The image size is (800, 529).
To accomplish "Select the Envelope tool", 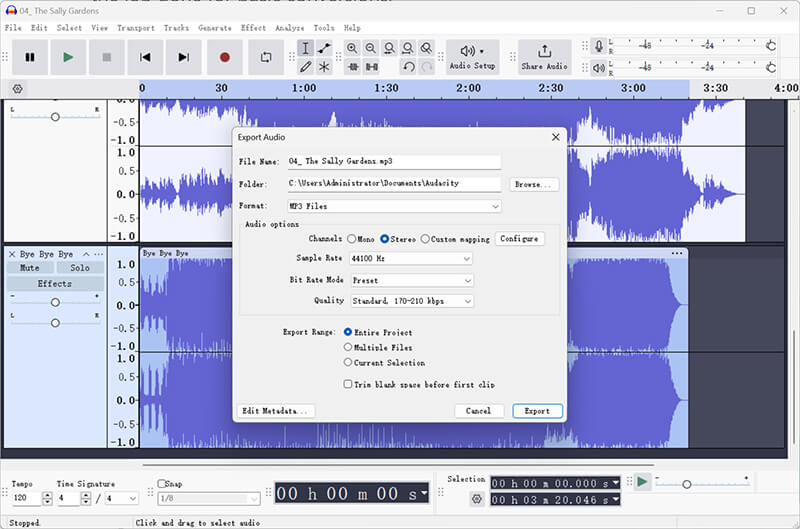I will click(x=324, y=48).
